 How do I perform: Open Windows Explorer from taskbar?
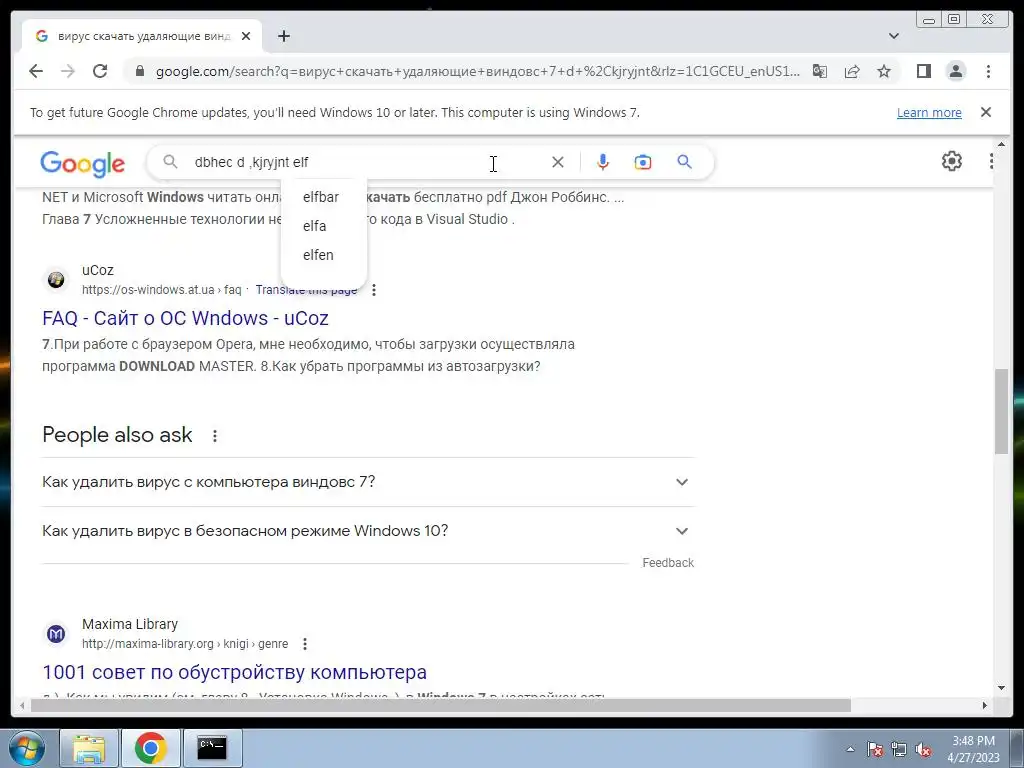pyautogui.click(x=89, y=748)
